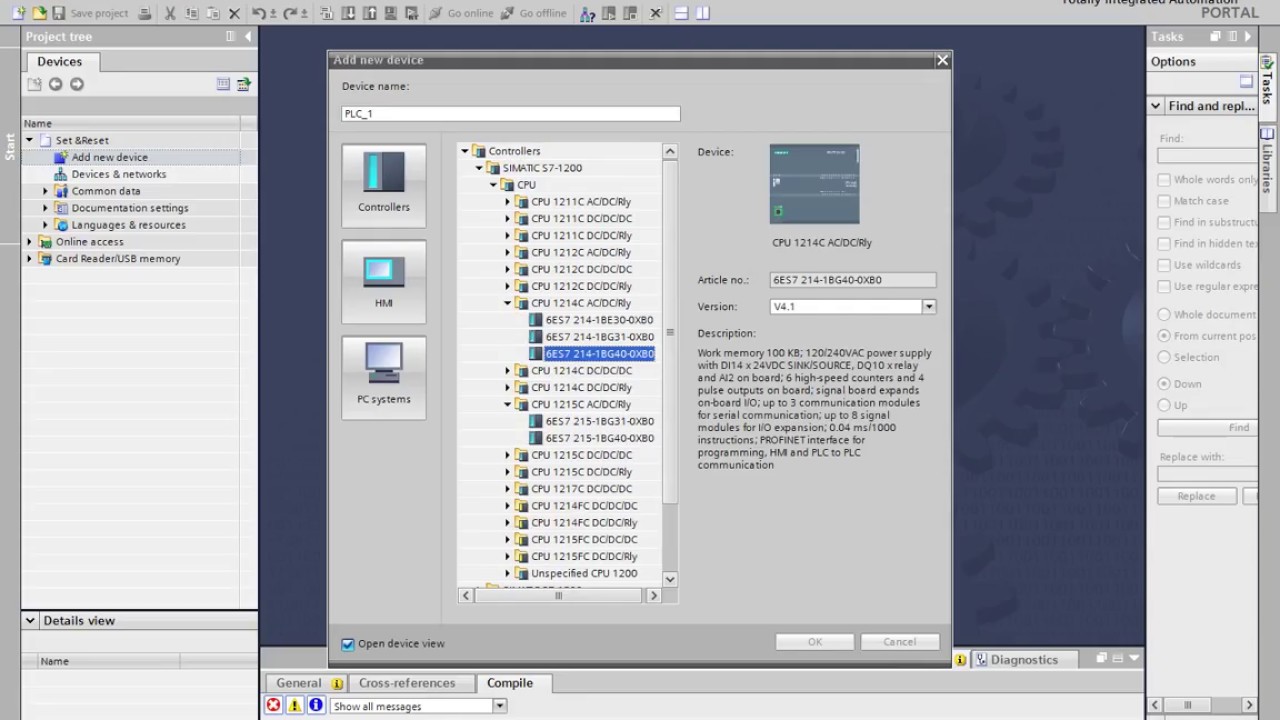Screen dimensions: 1280x720
Task: Toggle Use regular expressions checkbox
Action: [1164, 286]
